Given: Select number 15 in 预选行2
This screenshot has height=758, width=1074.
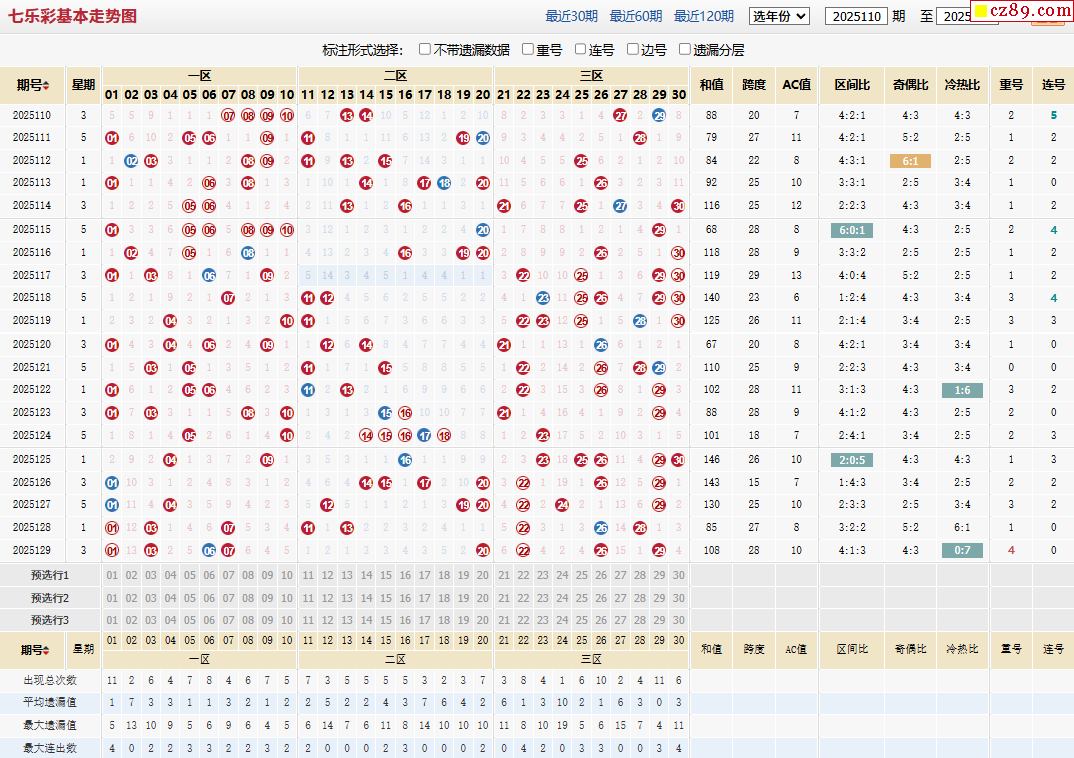Looking at the screenshot, I should (386, 598).
